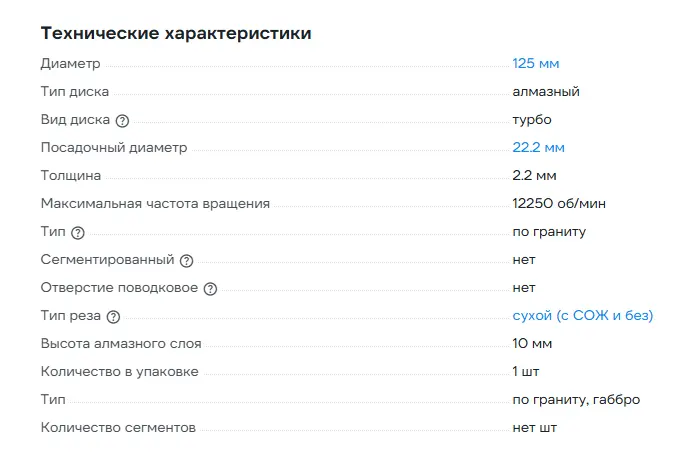
Task: Open help tooltip beside Сегментированный
Action: (185, 260)
